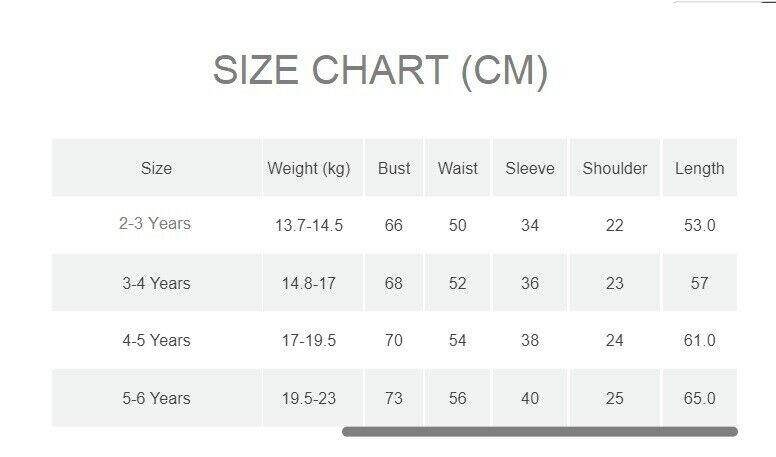Click the Weight (kg) column header
776x457 pixels.
tap(309, 168)
